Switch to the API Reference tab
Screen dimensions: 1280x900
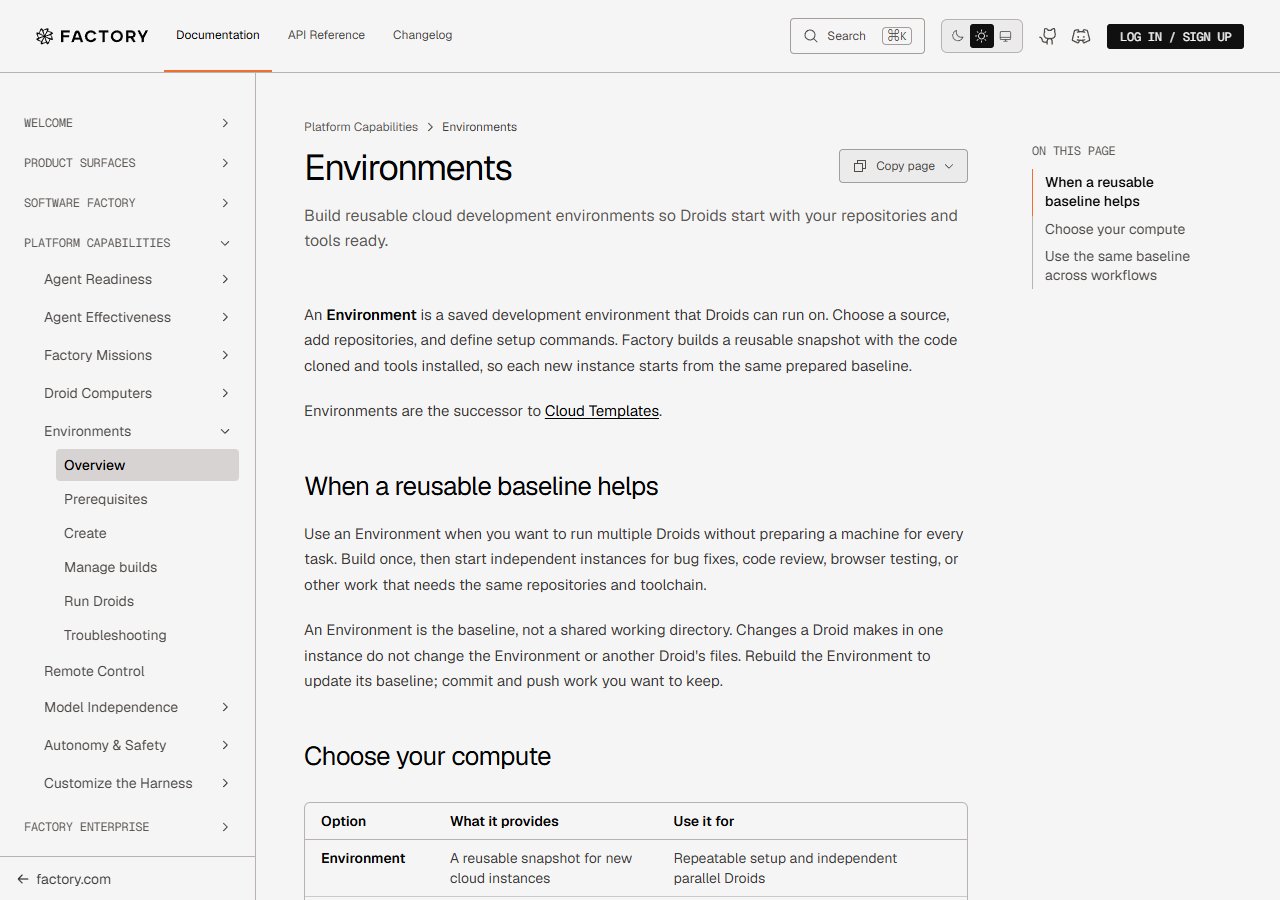click(326, 35)
